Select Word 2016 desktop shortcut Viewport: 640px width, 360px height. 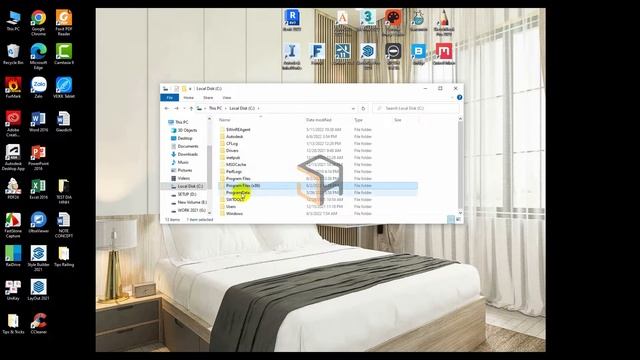tap(38, 121)
